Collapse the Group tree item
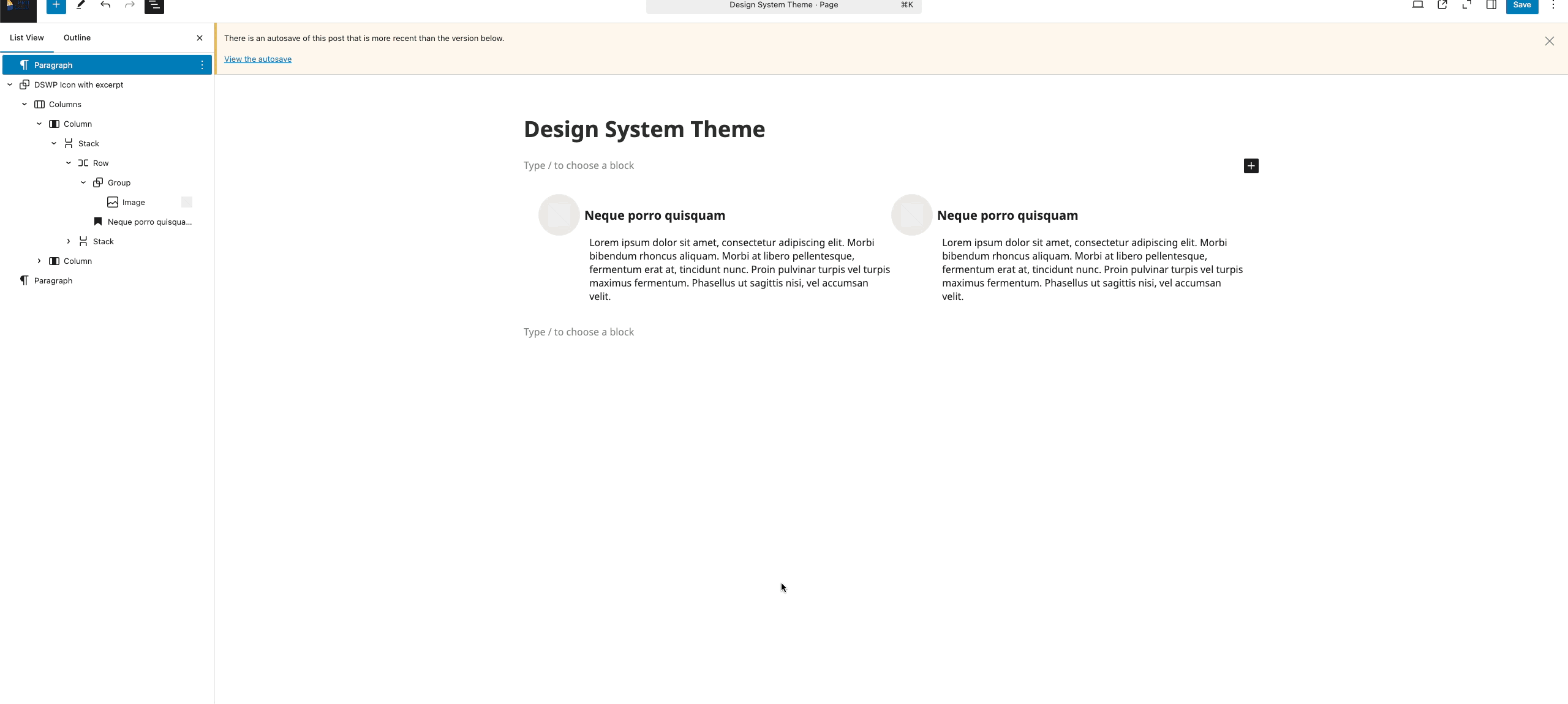This screenshot has width=1568, height=704. (x=83, y=182)
